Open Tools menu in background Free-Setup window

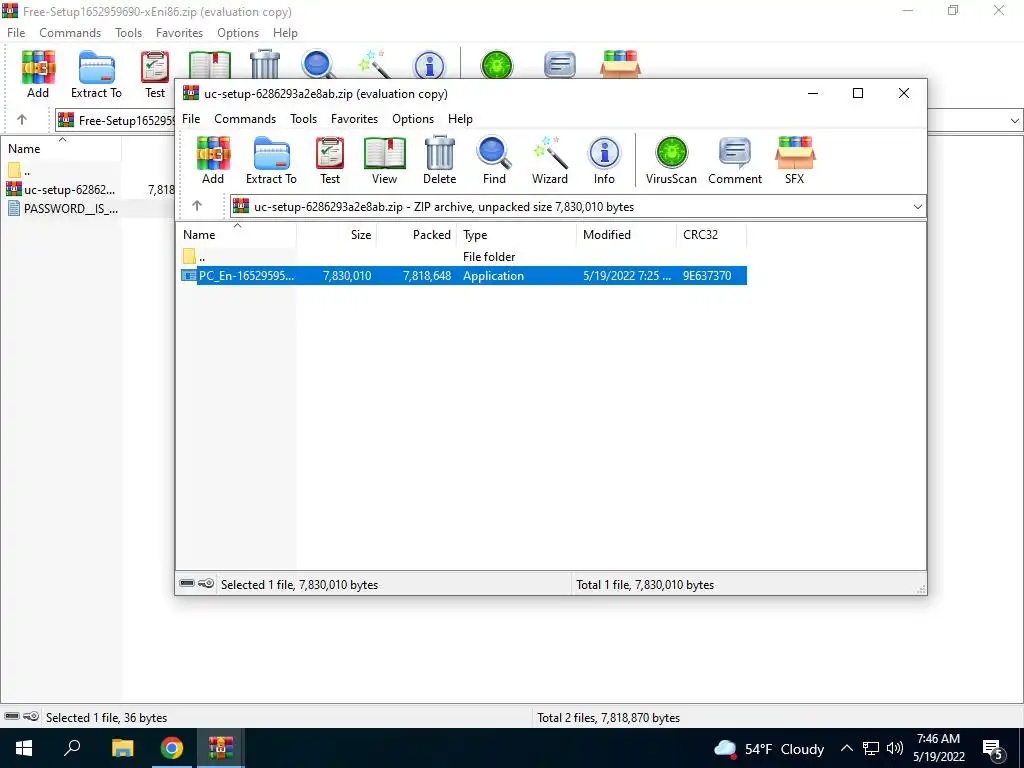[x=129, y=33]
